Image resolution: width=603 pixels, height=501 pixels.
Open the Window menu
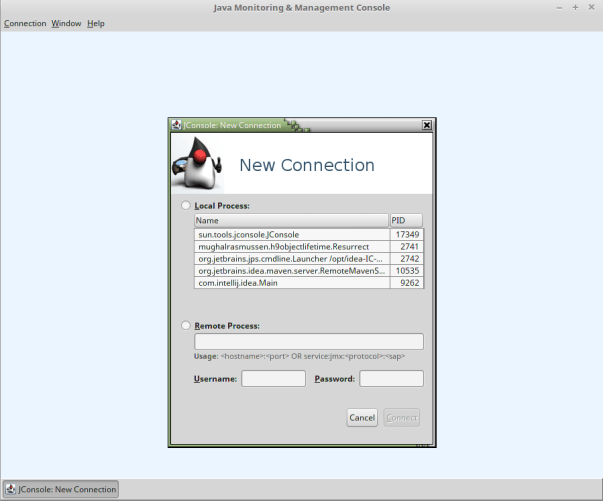pos(67,23)
